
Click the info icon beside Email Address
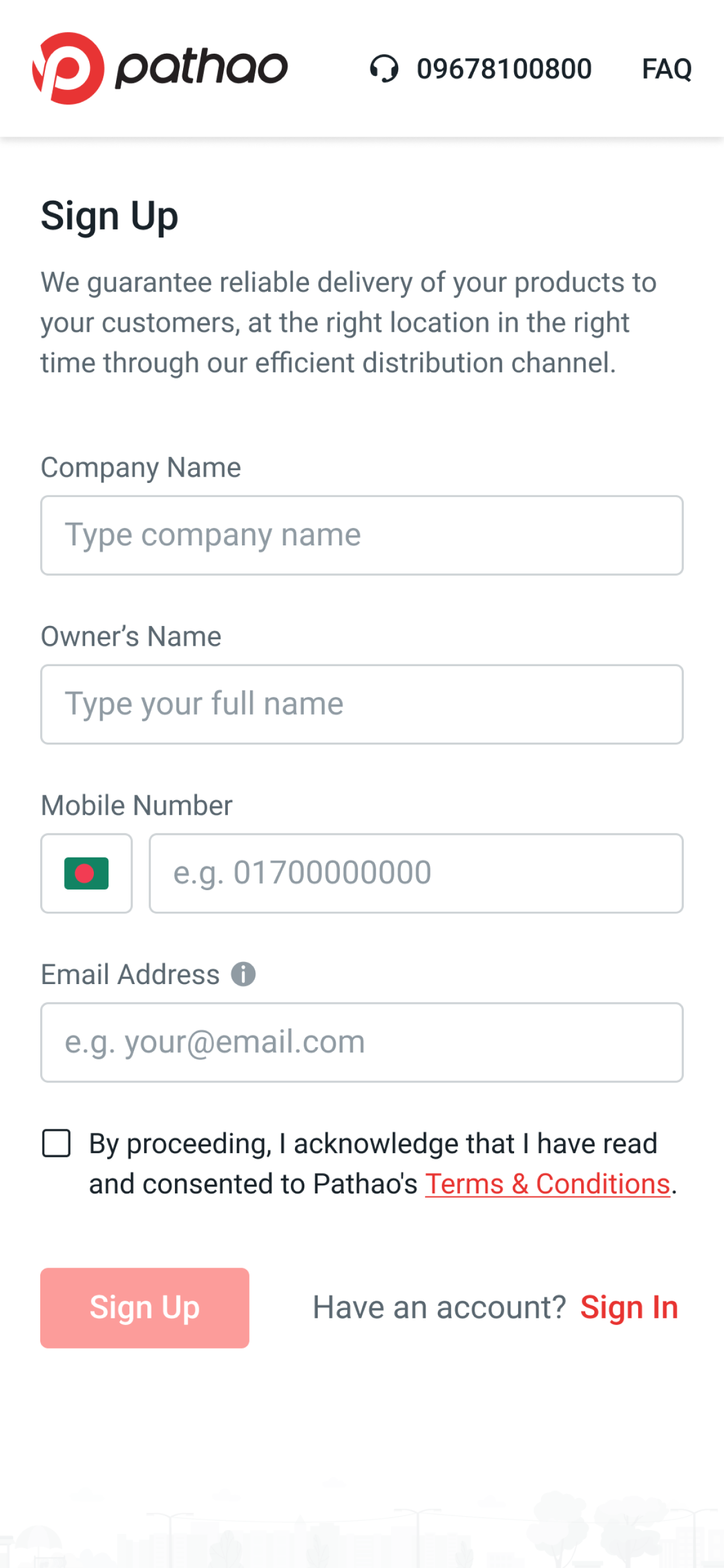tap(242, 974)
